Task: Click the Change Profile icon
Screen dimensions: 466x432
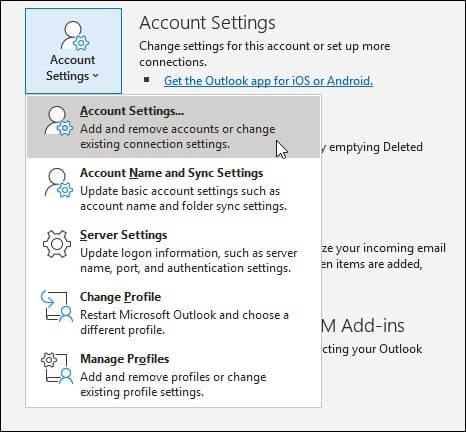Action: click(x=57, y=306)
